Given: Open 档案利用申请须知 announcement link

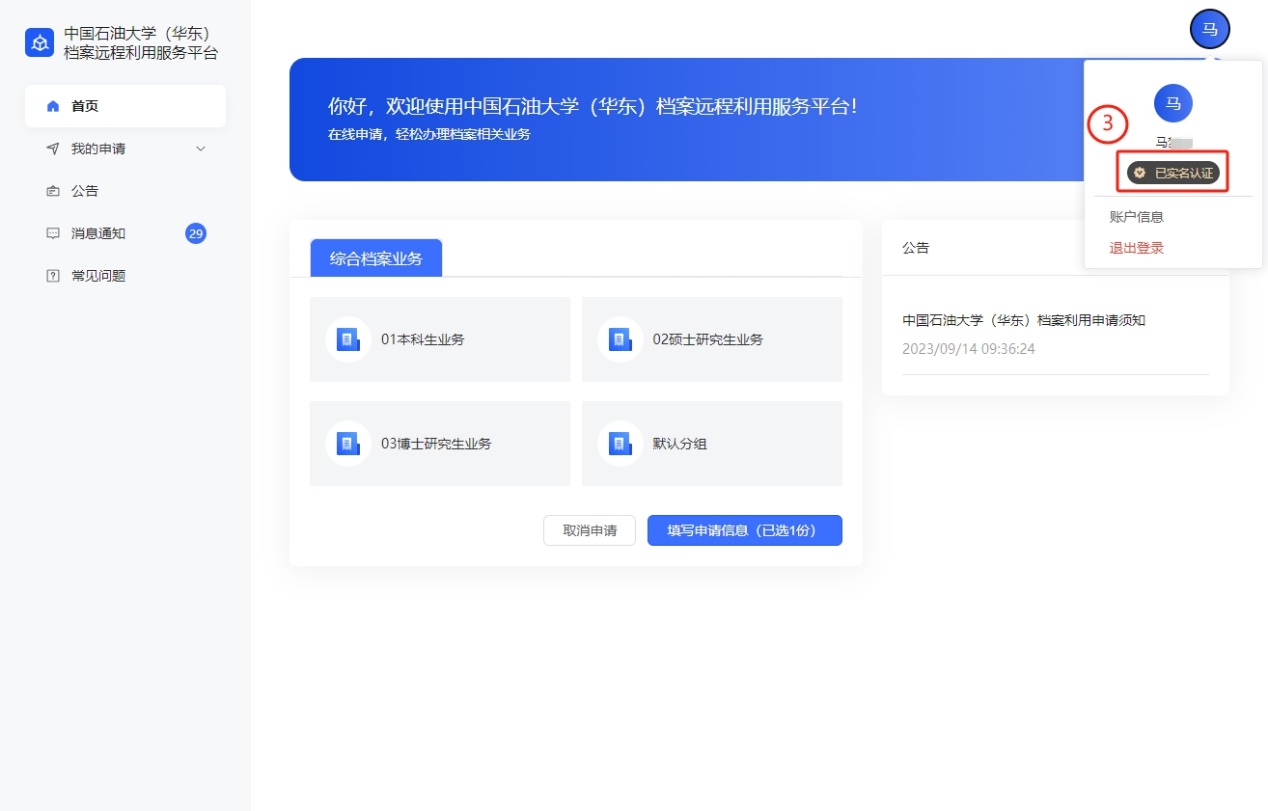Looking at the screenshot, I should click(x=1023, y=320).
